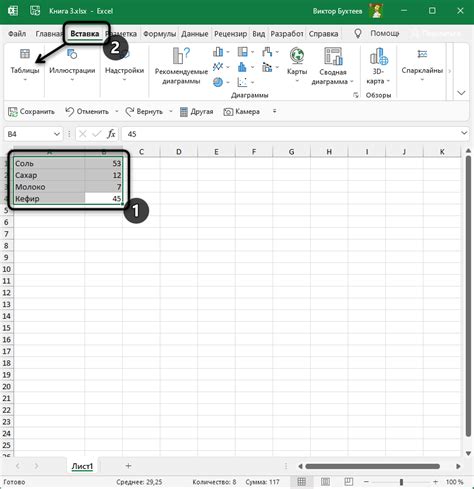Switch to Normal view in status bar
Image resolution: width=474 pixels, height=489 pixels.
302,482
